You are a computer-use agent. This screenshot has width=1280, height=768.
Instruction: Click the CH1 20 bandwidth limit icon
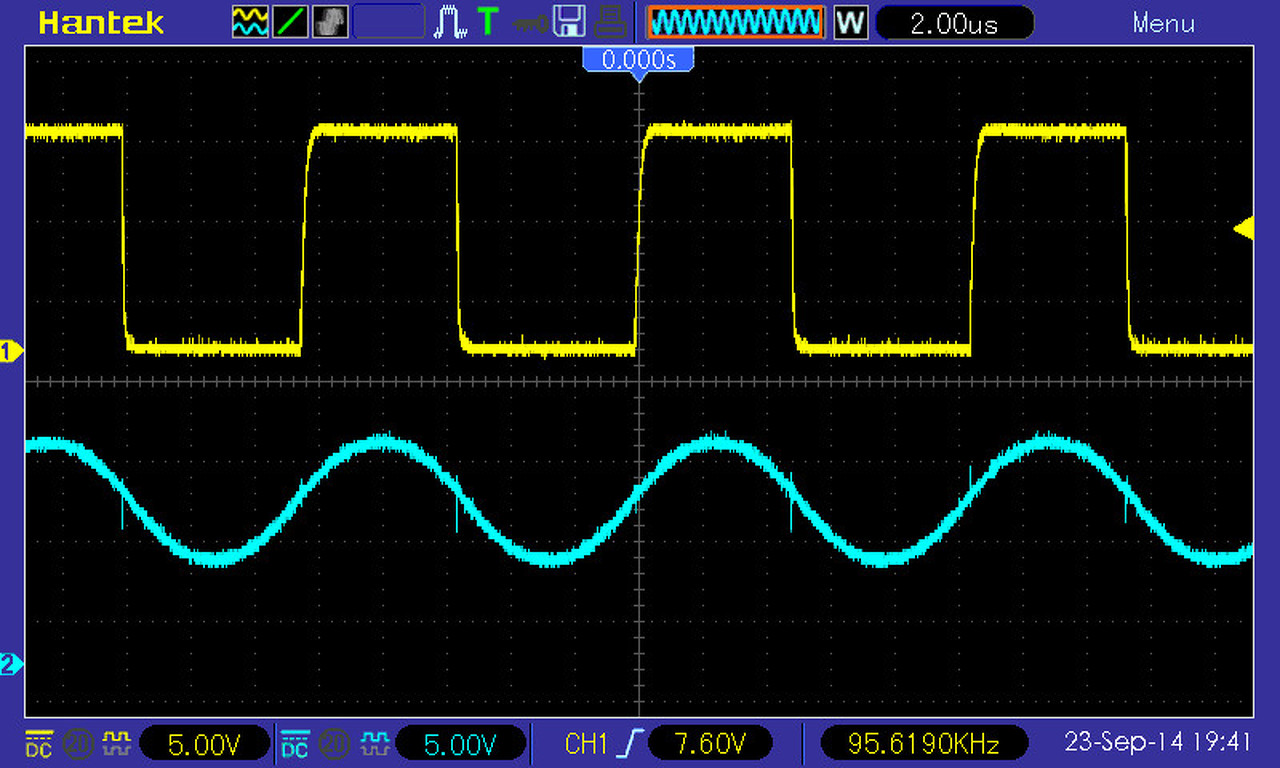pos(77,743)
